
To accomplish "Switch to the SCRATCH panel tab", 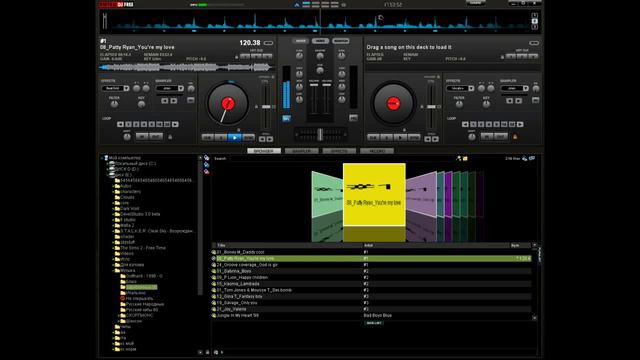I will [340, 41].
